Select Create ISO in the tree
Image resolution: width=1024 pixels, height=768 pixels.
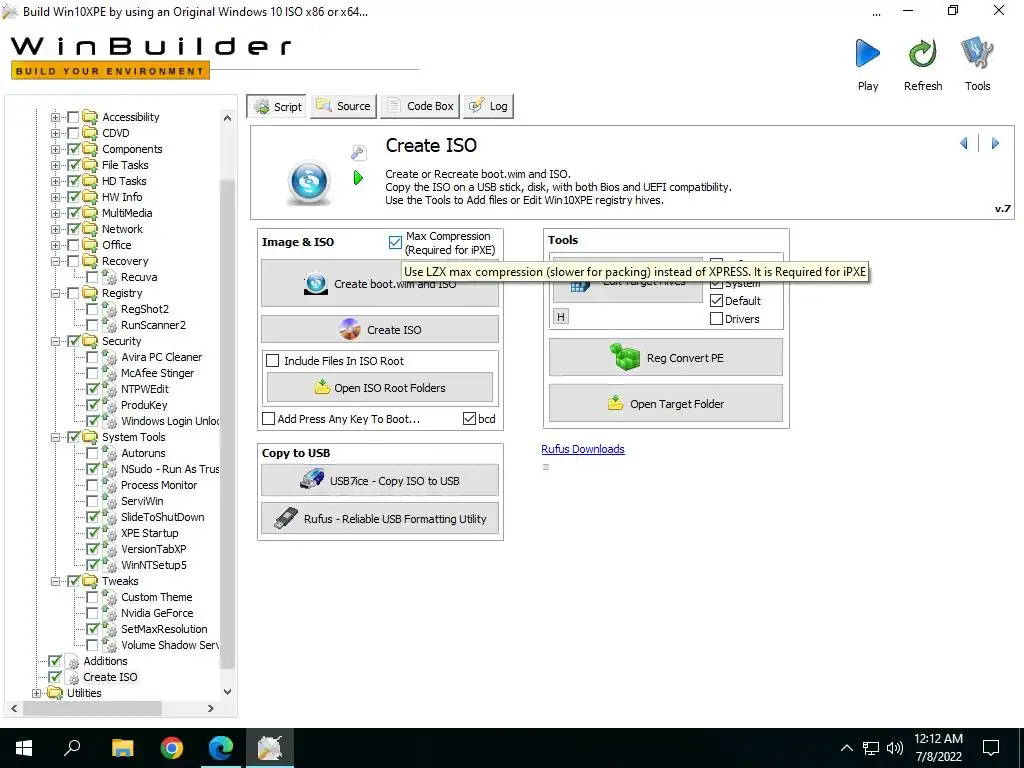(x=110, y=677)
